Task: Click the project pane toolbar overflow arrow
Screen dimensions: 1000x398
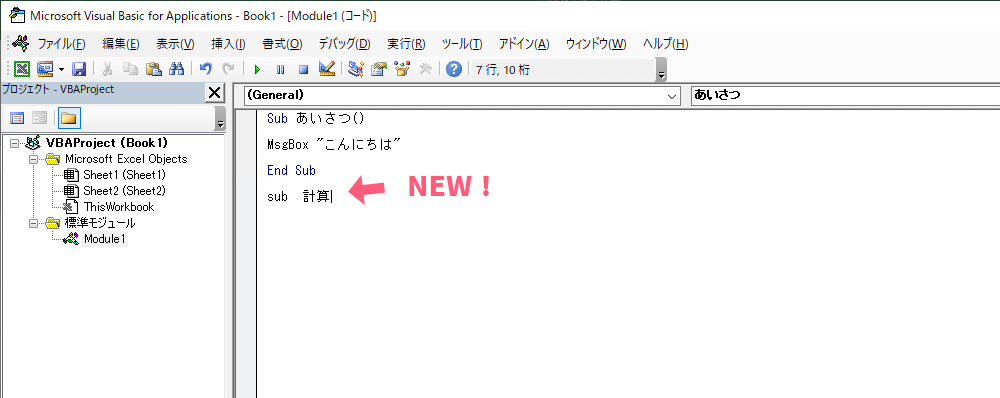Action: click(x=221, y=119)
